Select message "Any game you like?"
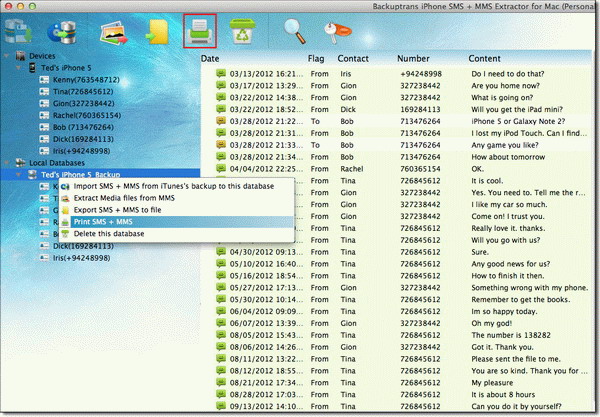Viewport: 600px width, 417px height. point(505,145)
